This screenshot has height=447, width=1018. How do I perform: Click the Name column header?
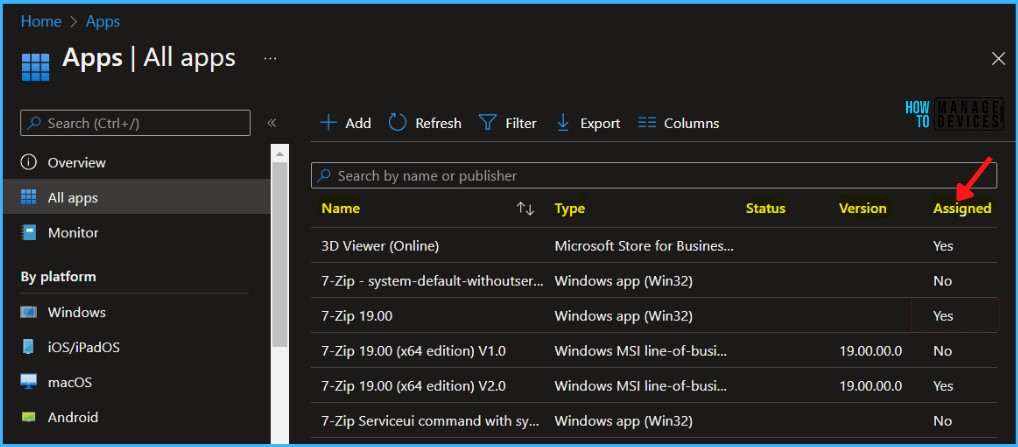[341, 208]
